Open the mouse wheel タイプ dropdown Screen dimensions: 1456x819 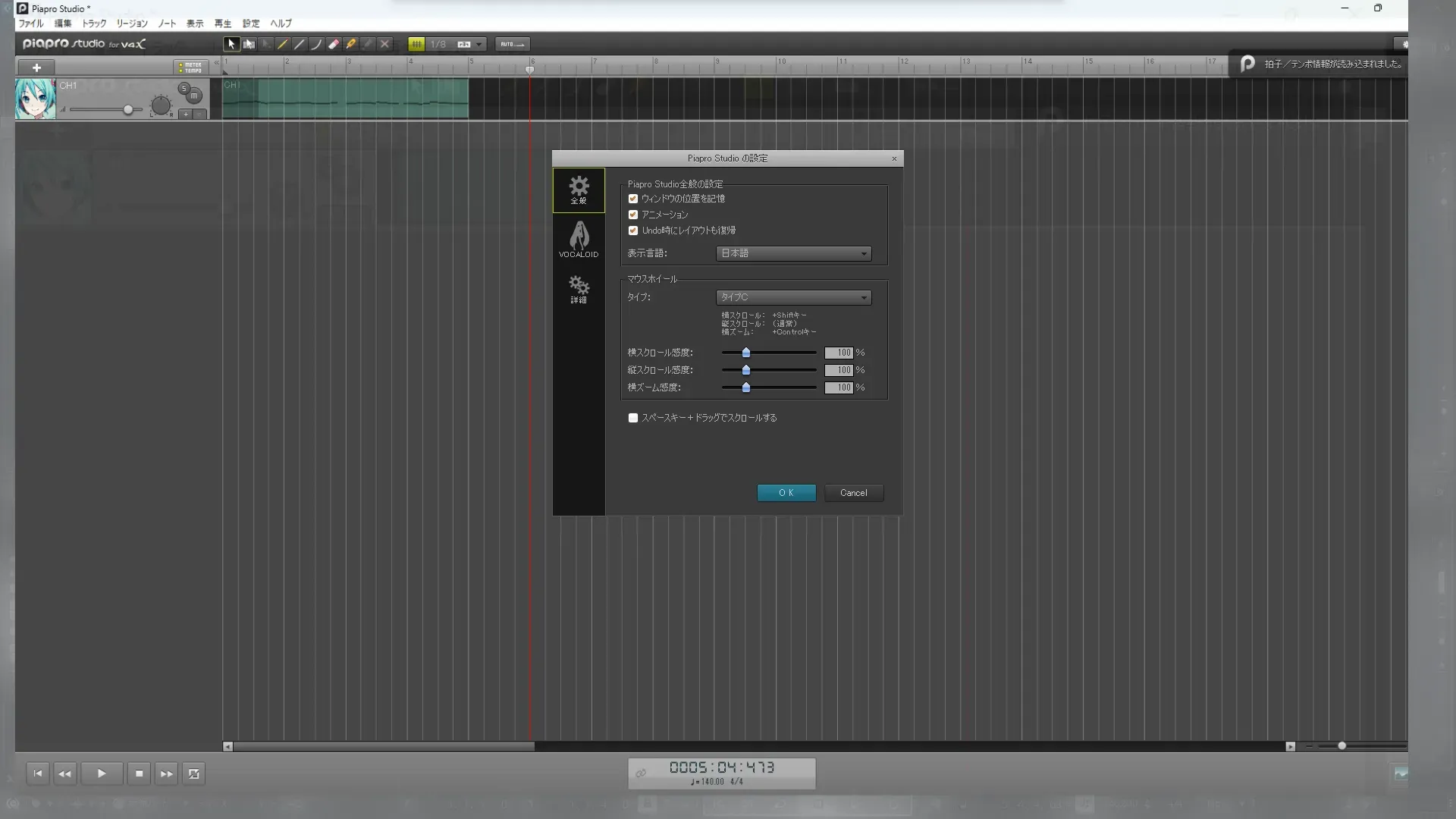[x=793, y=297]
